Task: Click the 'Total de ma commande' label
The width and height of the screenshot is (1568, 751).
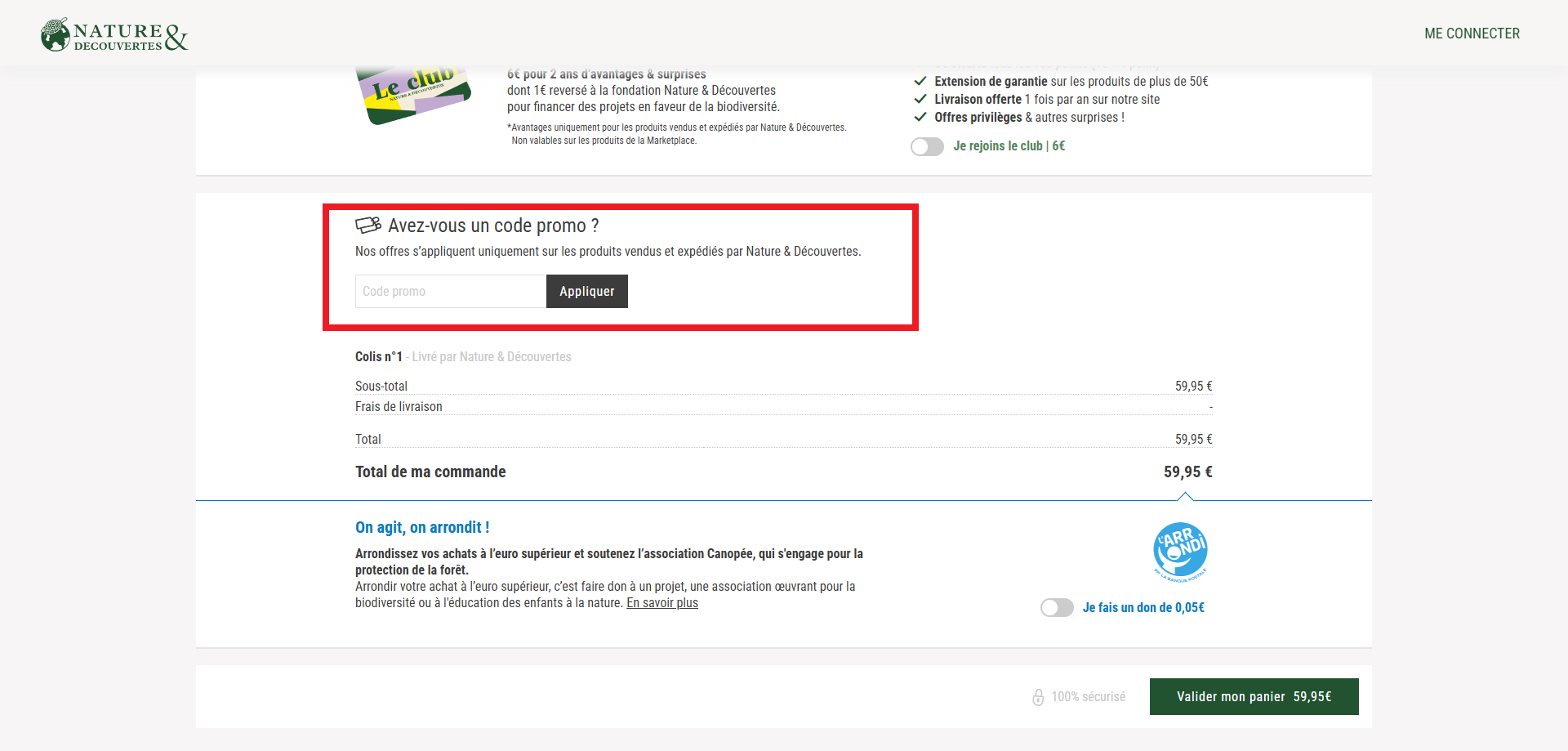Action: (x=430, y=472)
